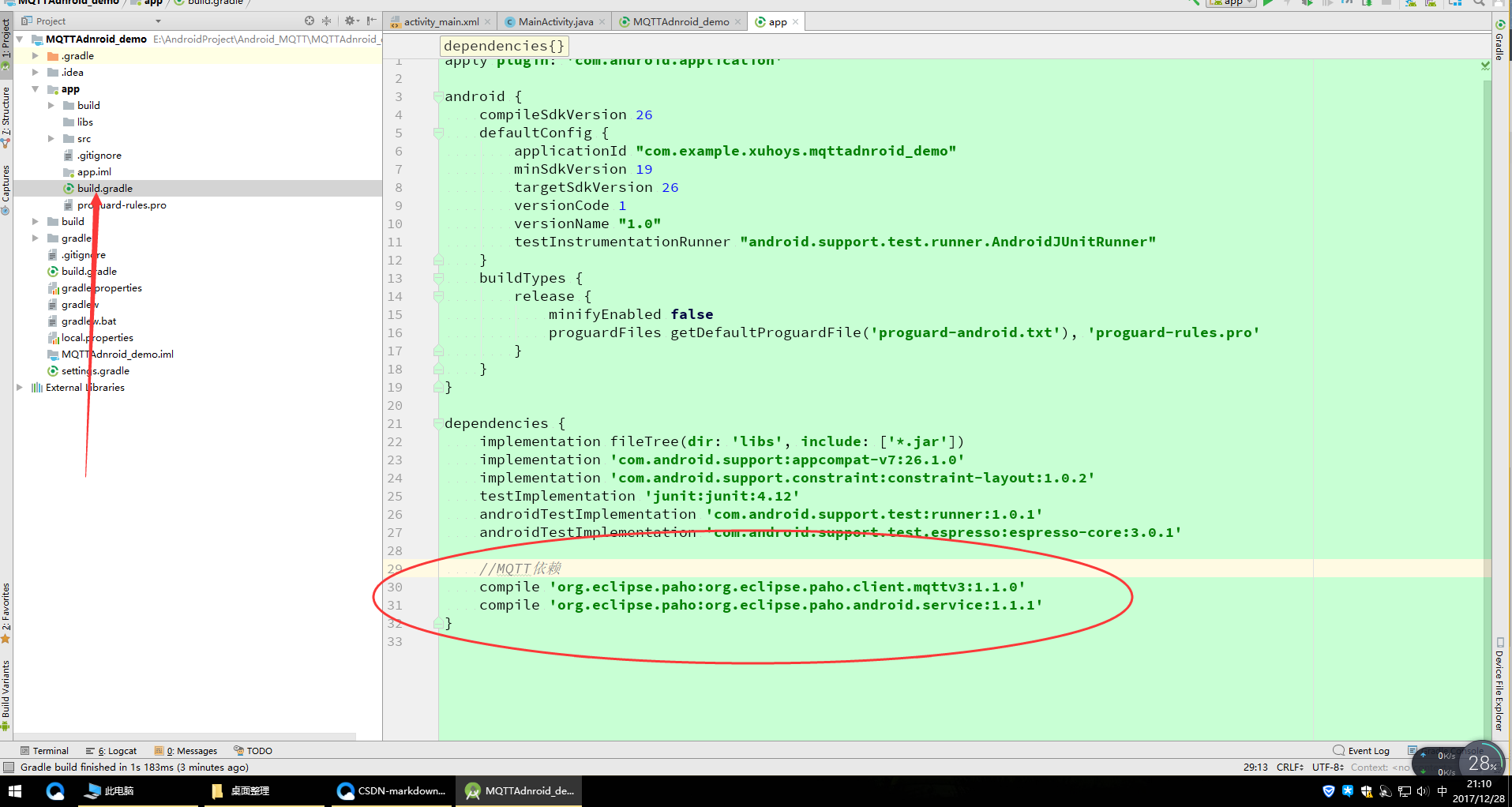
Task: Close the MainActivity.java tab
Action: point(602,22)
